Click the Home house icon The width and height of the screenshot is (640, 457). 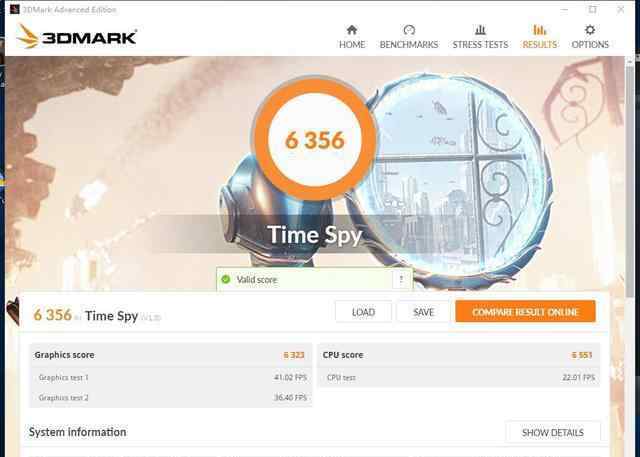352,30
